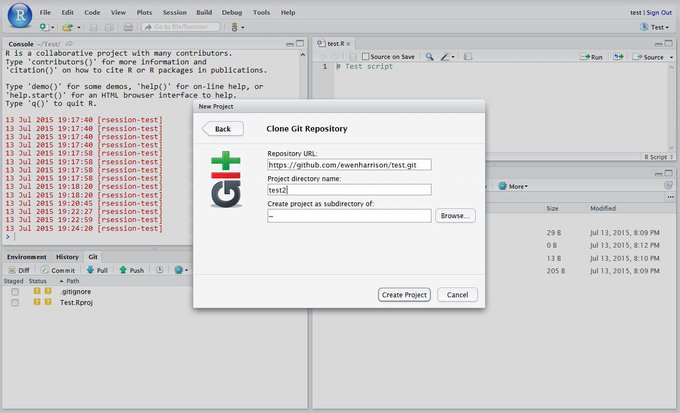Open the code tools dropdown arrow
Image resolution: width=680 pixels, height=413 pixels.
[453, 57]
